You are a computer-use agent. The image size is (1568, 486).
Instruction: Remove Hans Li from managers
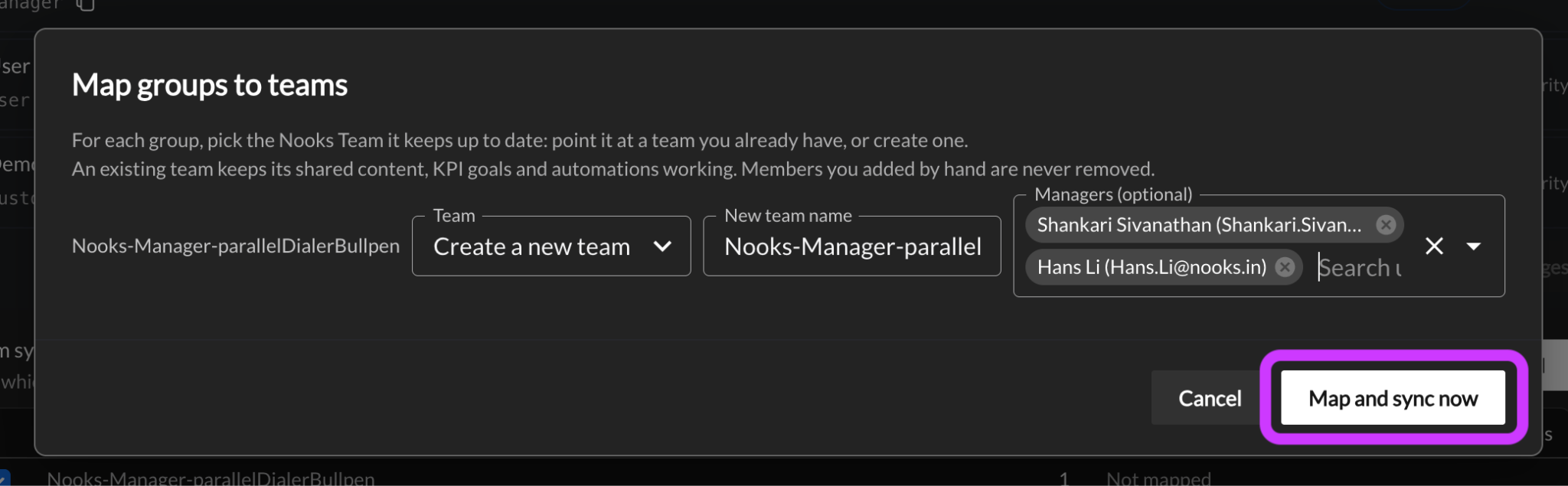click(1285, 267)
